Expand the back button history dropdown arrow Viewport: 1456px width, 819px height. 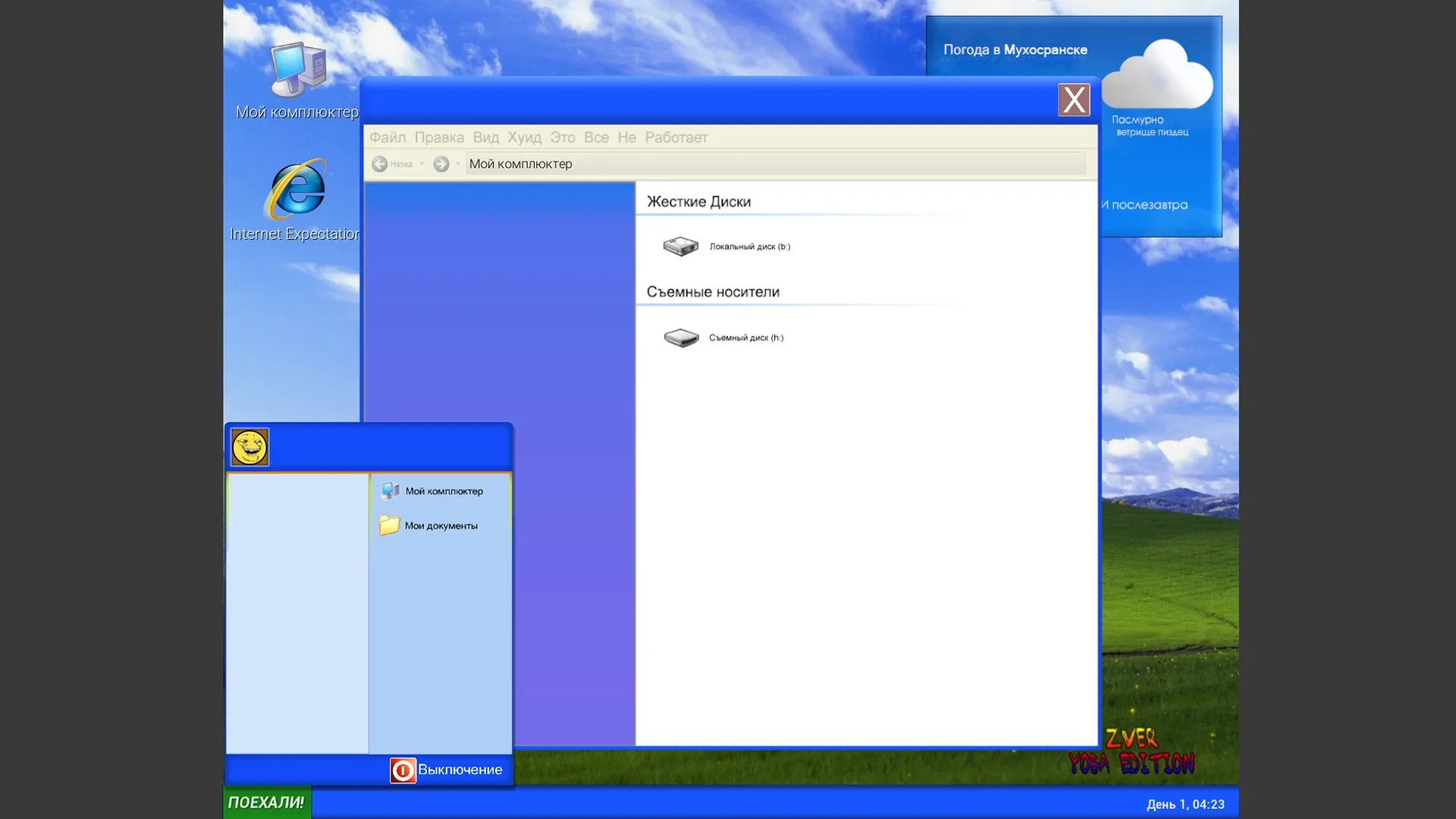coord(422,164)
